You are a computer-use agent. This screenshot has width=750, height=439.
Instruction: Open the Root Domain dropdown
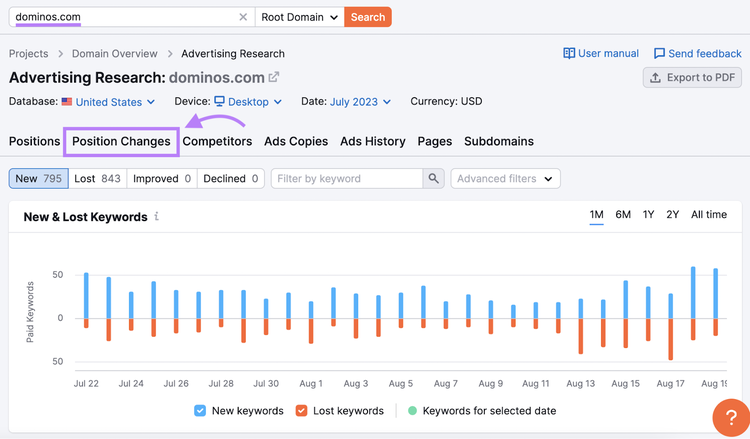[x=299, y=17]
